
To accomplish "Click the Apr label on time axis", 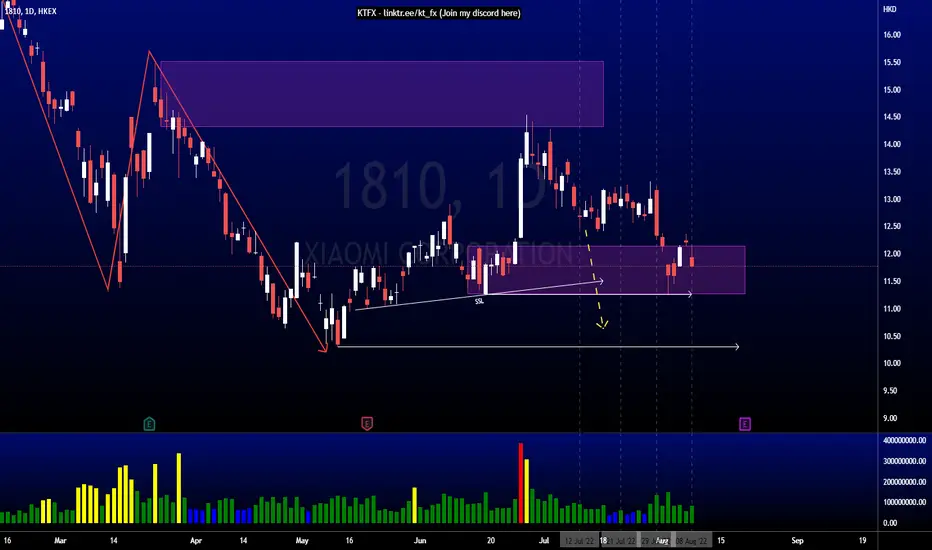I will click(x=196, y=540).
